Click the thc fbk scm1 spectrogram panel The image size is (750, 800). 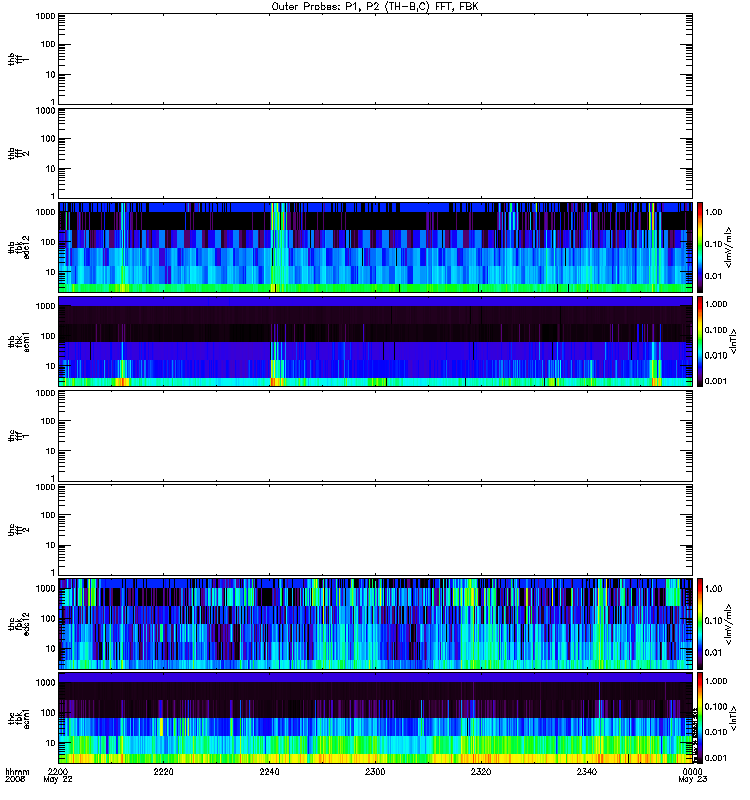coord(375,718)
